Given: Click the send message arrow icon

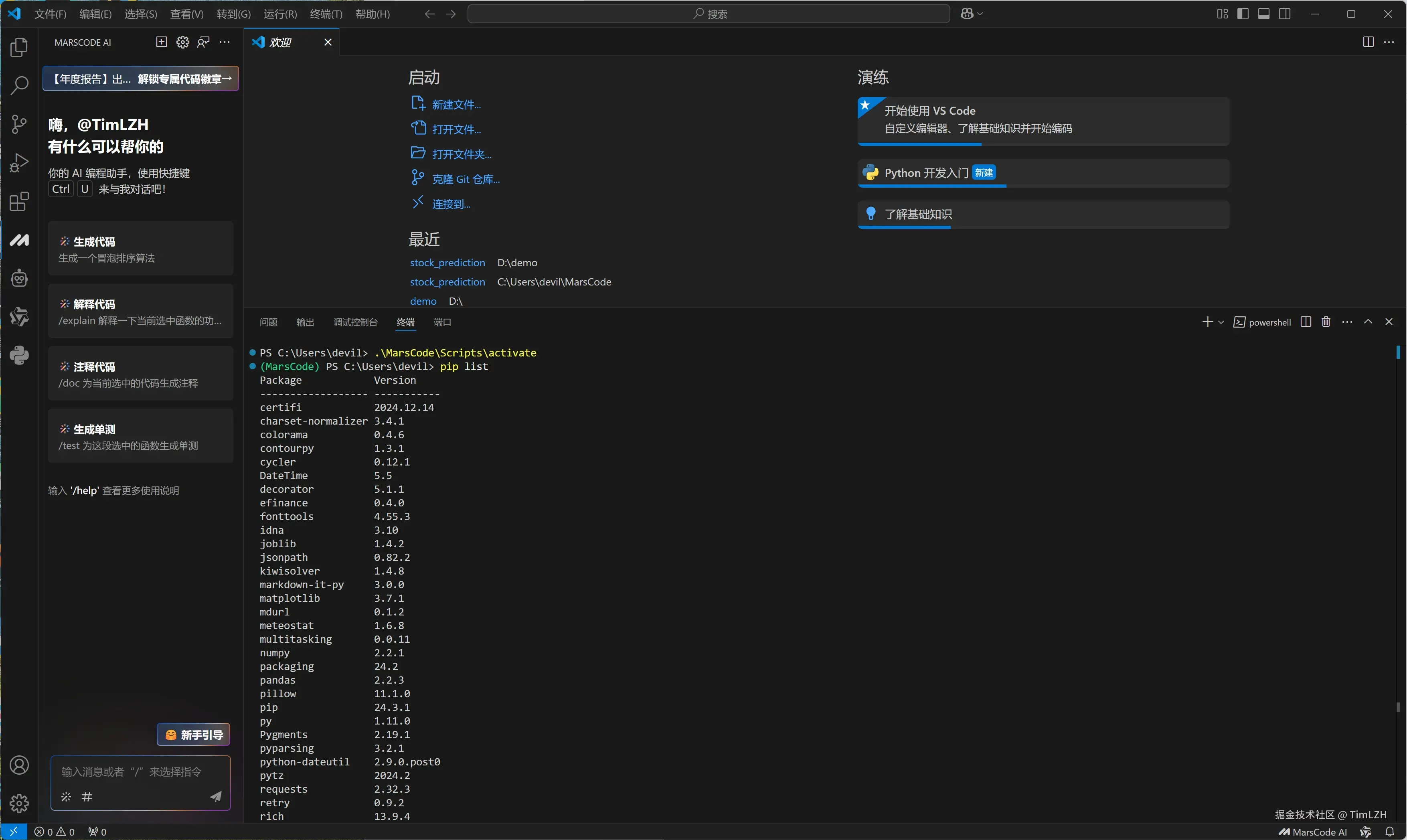Looking at the screenshot, I should pos(216,797).
